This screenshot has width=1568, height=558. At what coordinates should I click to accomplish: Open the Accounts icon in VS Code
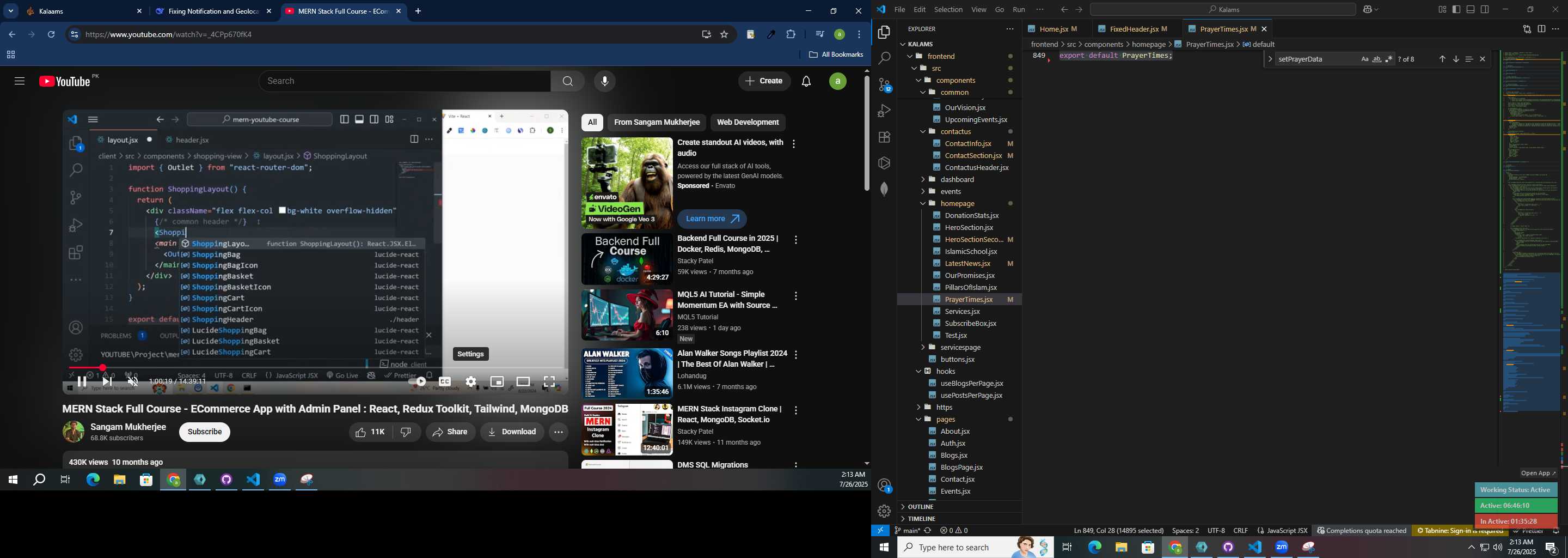(x=884, y=486)
